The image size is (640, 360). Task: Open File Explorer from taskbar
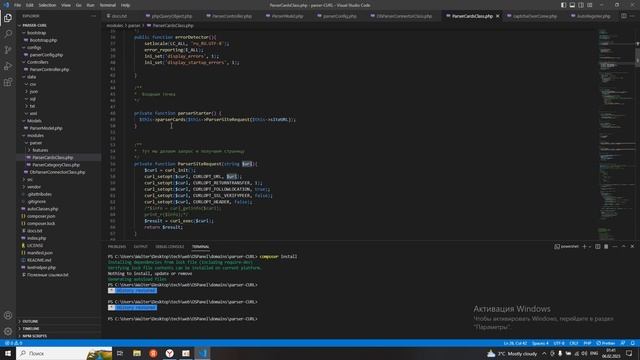pos(137,353)
